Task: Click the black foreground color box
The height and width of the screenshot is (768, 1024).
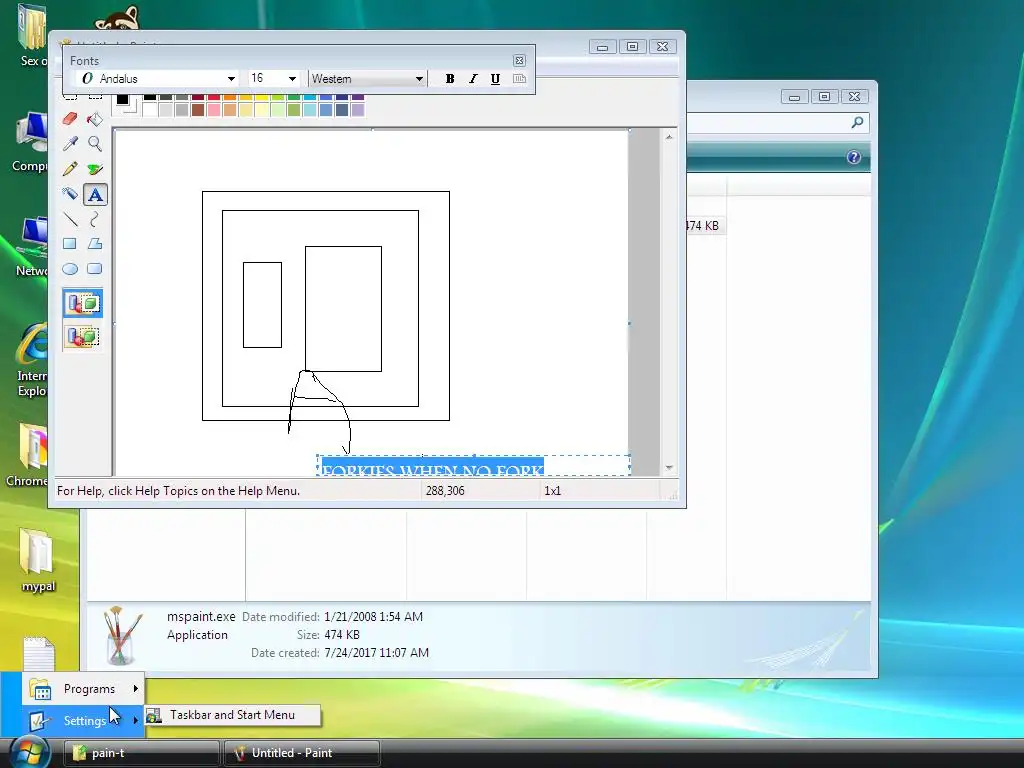Action: pos(122,99)
